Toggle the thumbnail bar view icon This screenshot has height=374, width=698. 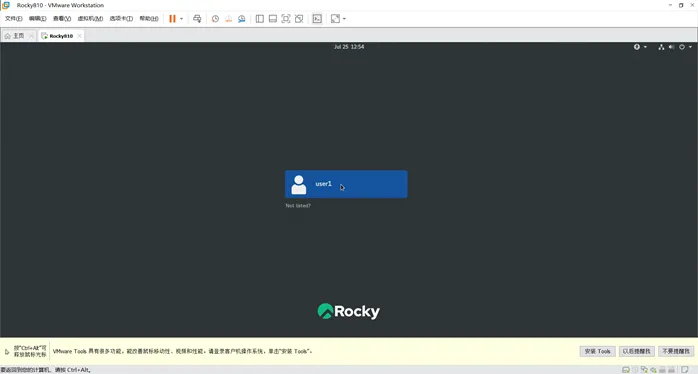click(x=273, y=19)
